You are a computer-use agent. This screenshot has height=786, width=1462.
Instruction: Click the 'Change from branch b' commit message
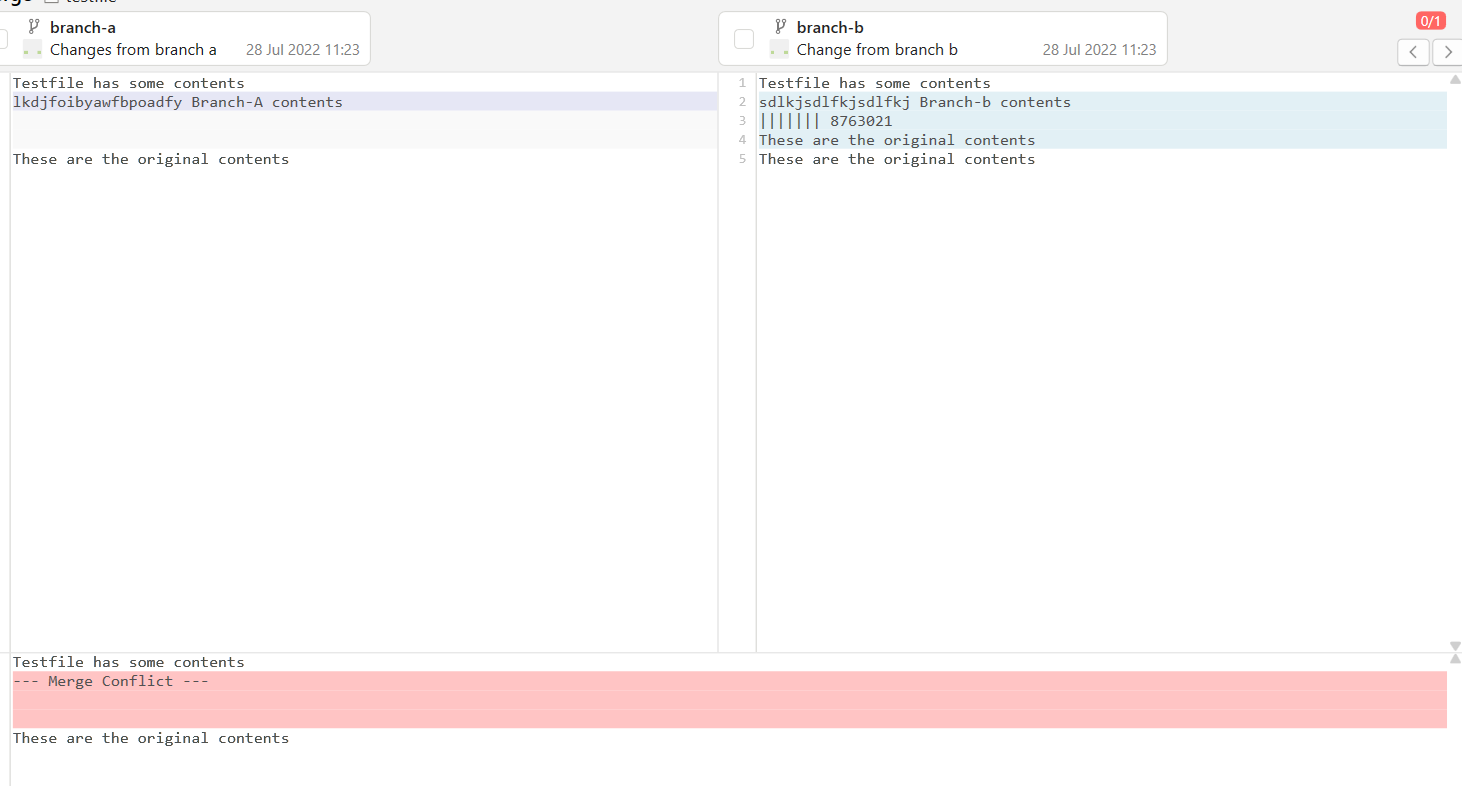point(877,49)
